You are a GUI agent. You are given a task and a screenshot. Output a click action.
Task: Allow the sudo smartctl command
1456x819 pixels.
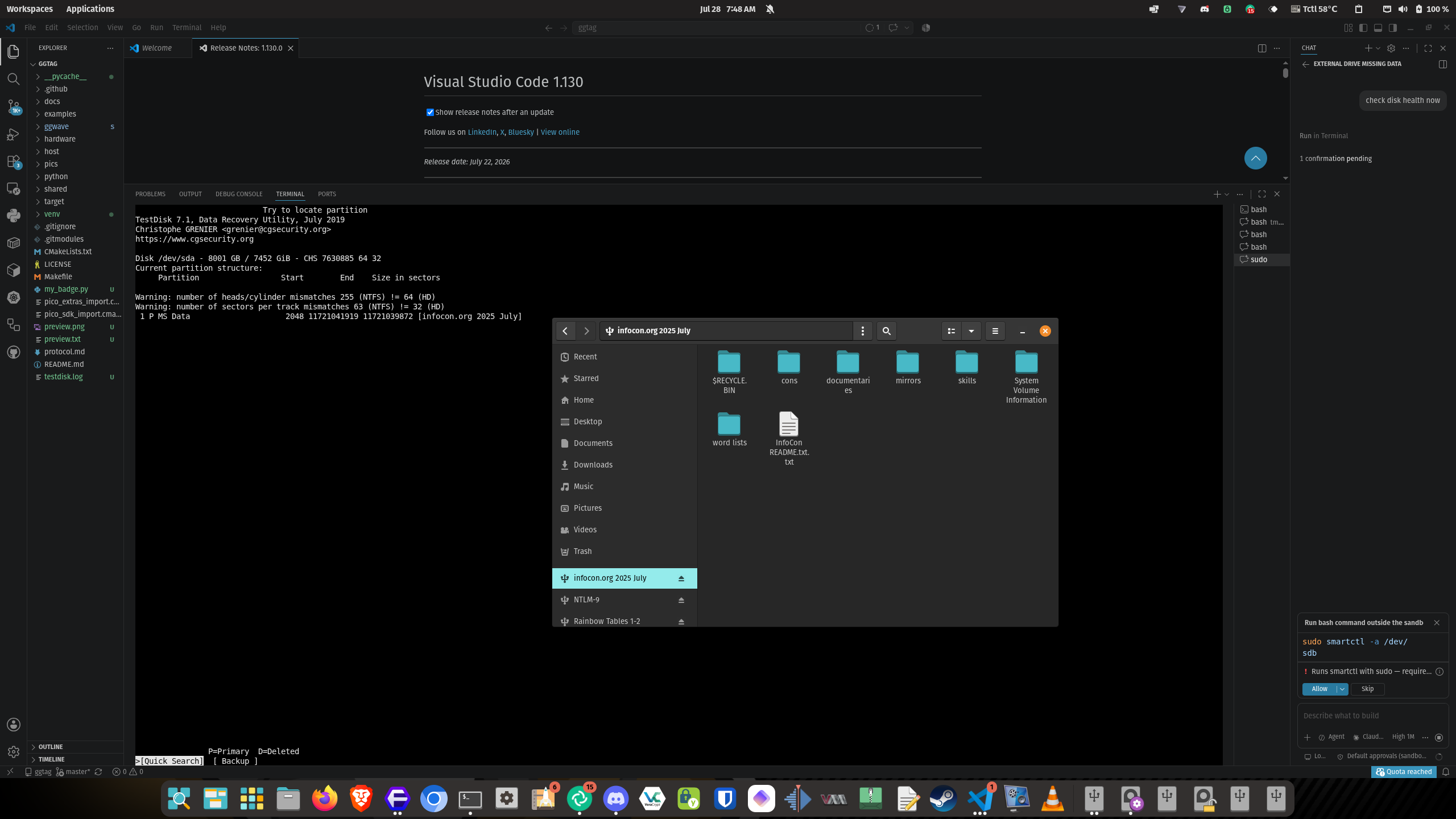(x=1319, y=689)
